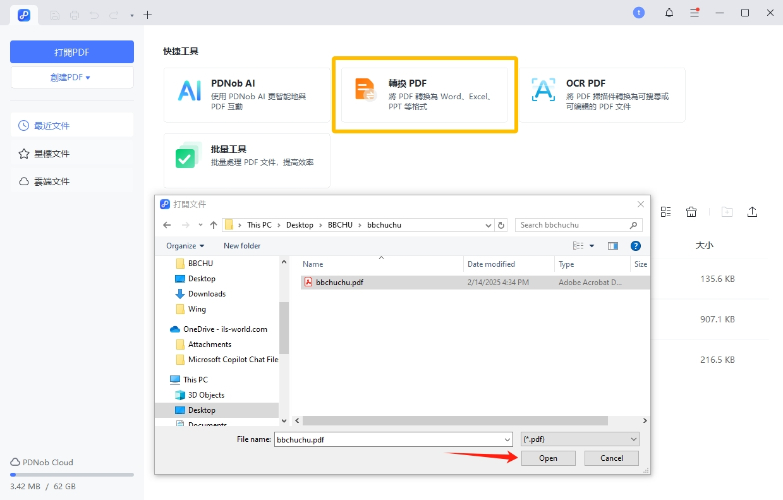Screen dimensions: 783x500
Task: Click the orange convert PDF icon
Action: 365,90
